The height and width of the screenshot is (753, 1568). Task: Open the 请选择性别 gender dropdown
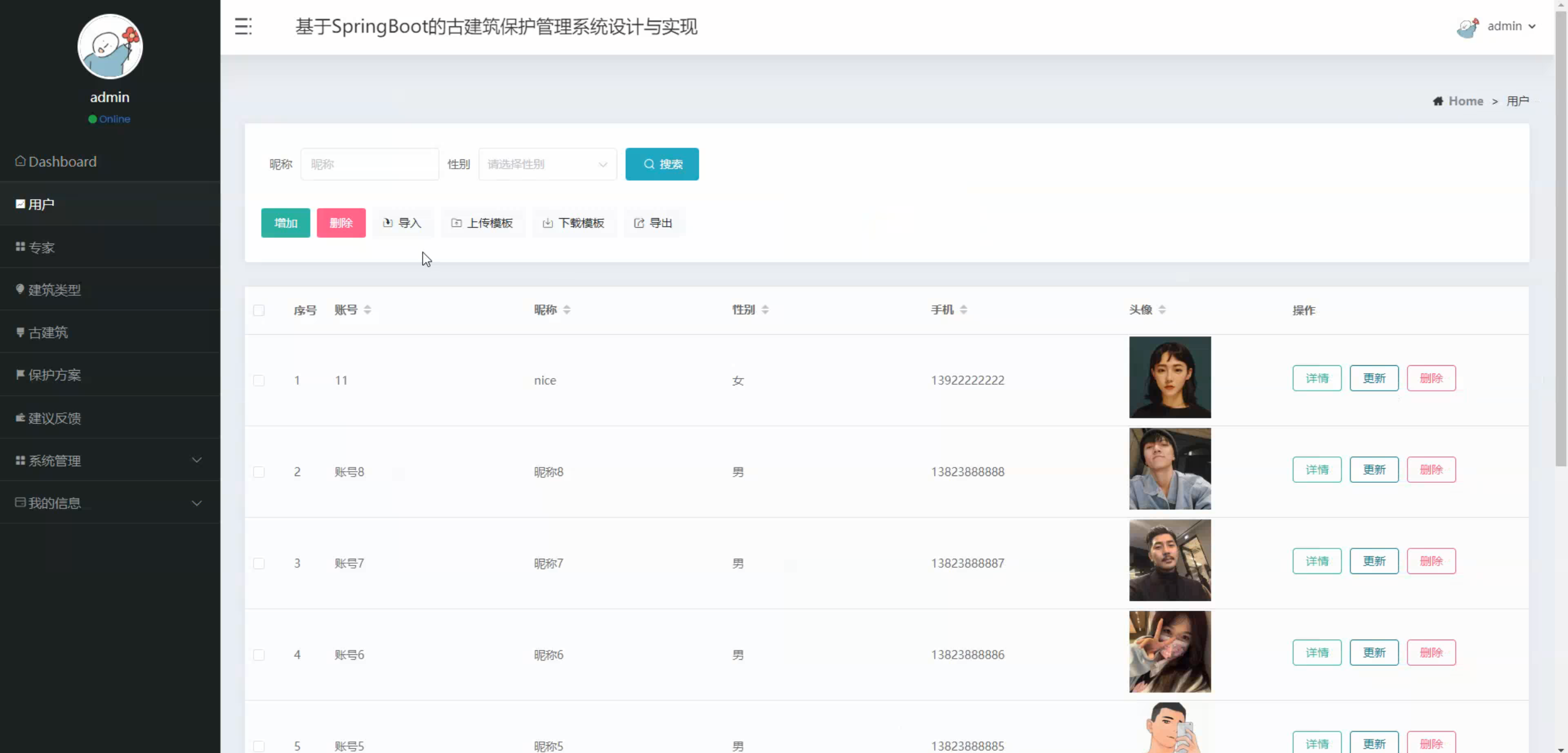pyautogui.click(x=547, y=164)
